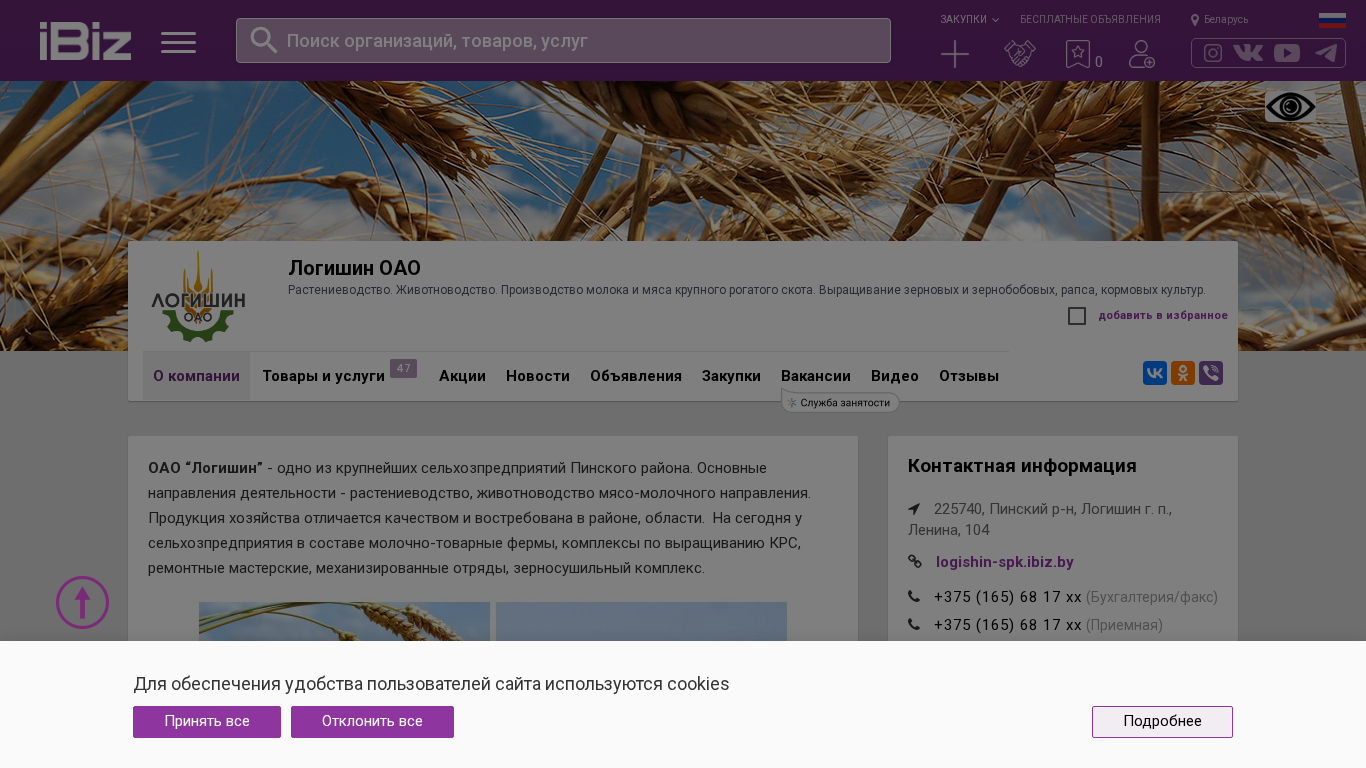Click the address text 225740, Пинский р-н
Viewport: 1366px width, 768px height.
pyautogui.click(x=1040, y=519)
